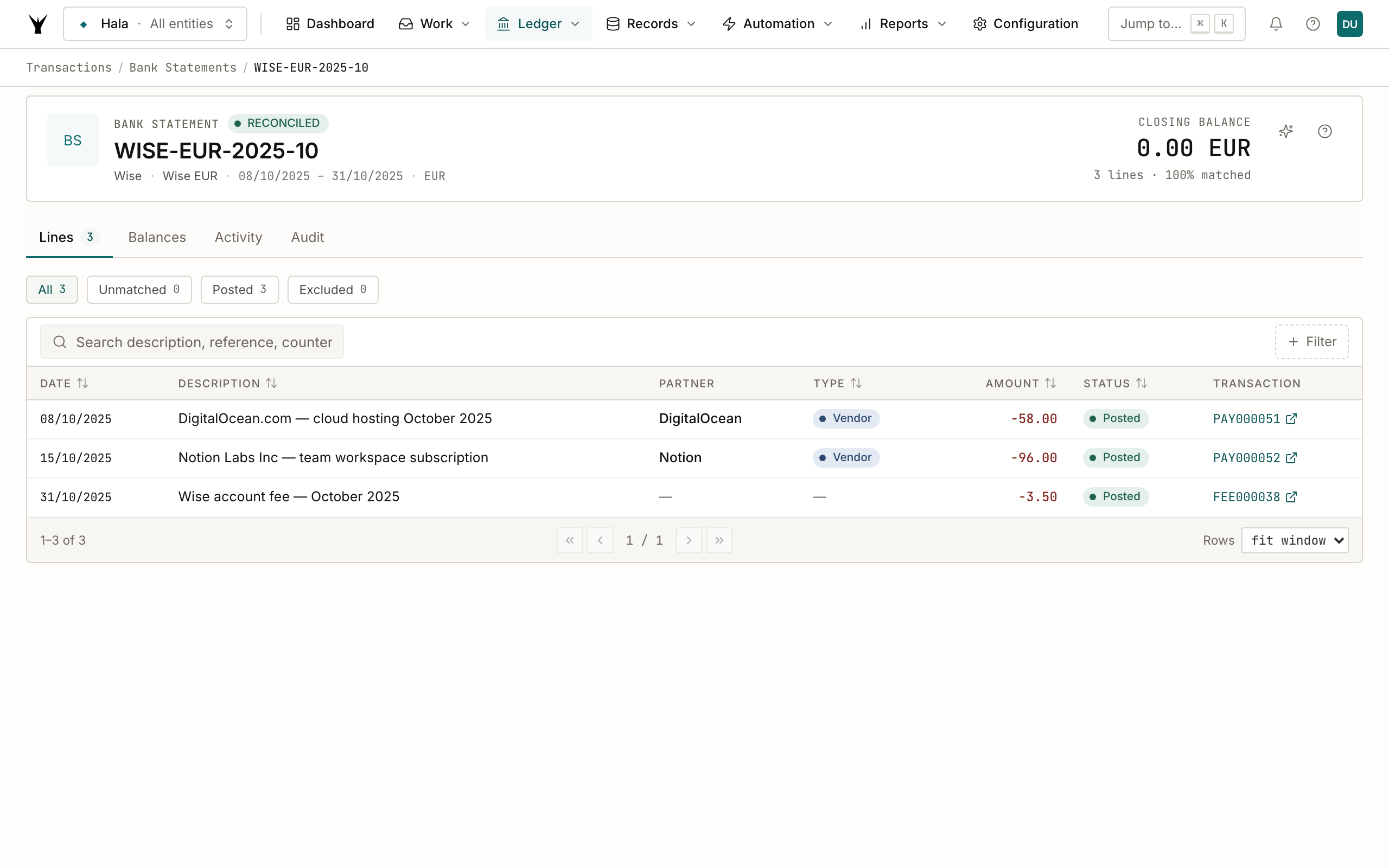The height and width of the screenshot is (868, 1389).
Task: Switch to the Balances tab
Action: coord(157,237)
